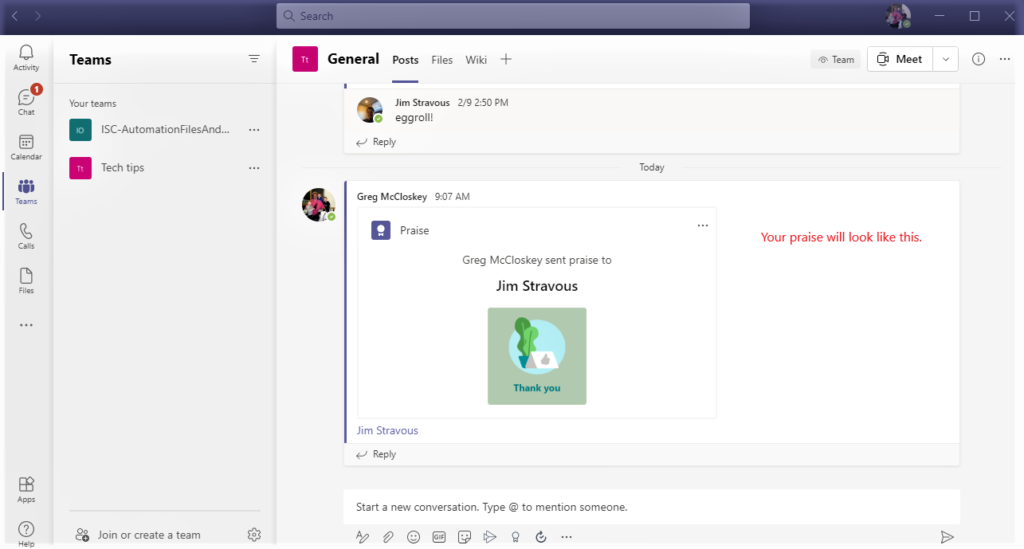Open channel more options ellipsis
This screenshot has height=549, width=1024.
tap(1004, 59)
